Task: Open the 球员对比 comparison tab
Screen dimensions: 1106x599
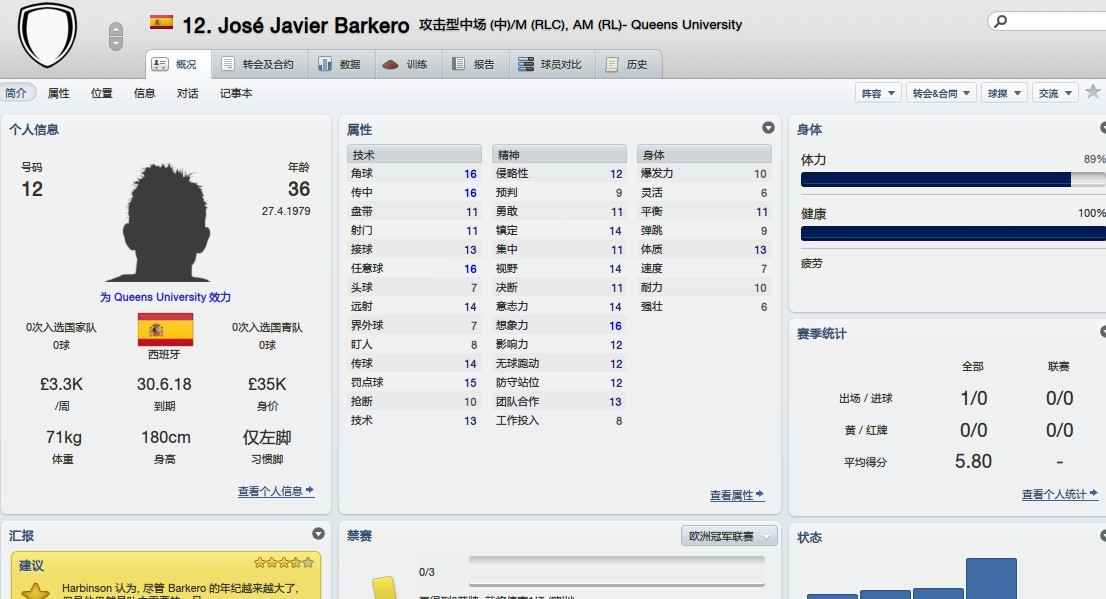Action: coord(552,64)
